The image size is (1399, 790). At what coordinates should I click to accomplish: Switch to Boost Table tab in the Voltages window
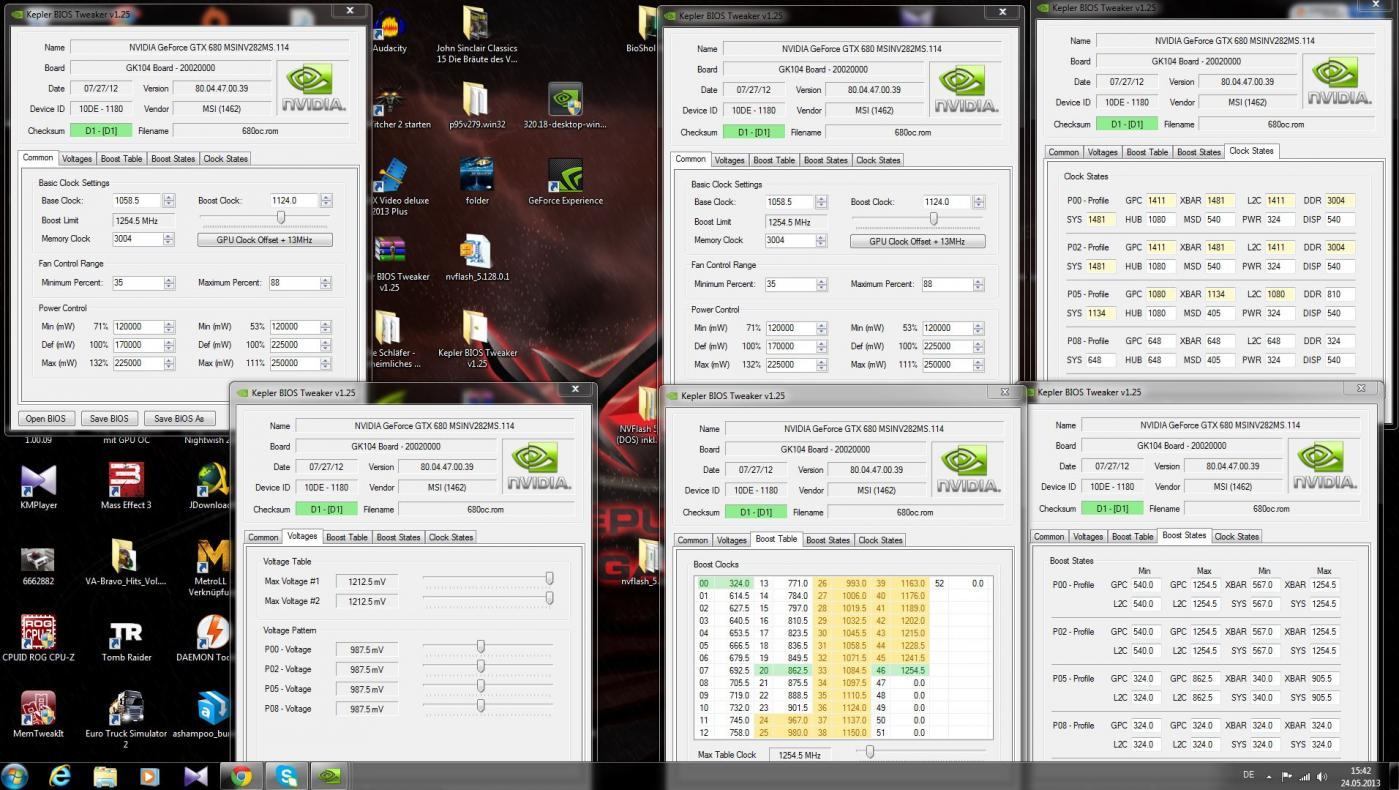[347, 537]
